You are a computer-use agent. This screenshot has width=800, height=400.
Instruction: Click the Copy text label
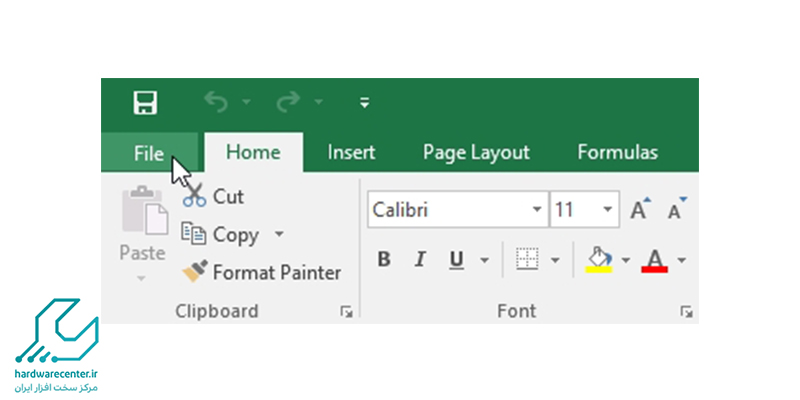click(236, 235)
